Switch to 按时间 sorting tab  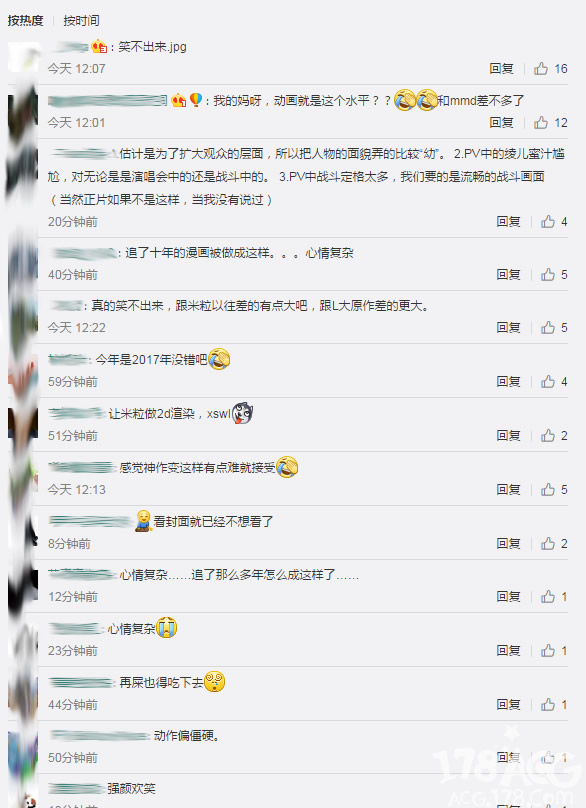(81, 21)
